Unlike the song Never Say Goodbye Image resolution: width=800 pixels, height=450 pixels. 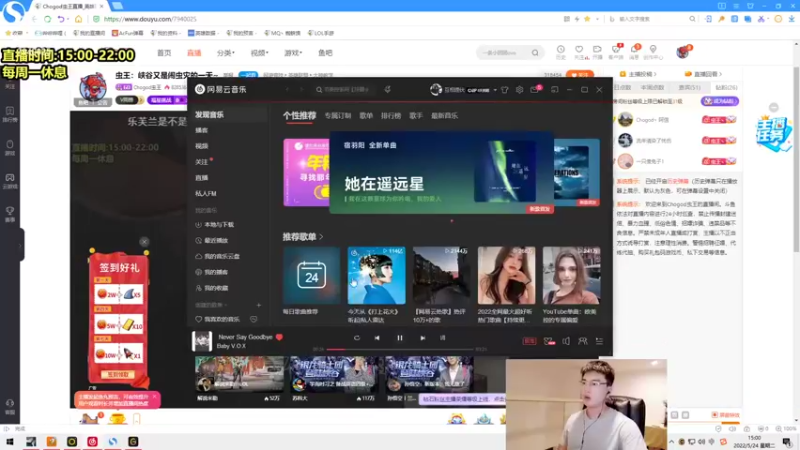pyautogui.click(x=279, y=337)
